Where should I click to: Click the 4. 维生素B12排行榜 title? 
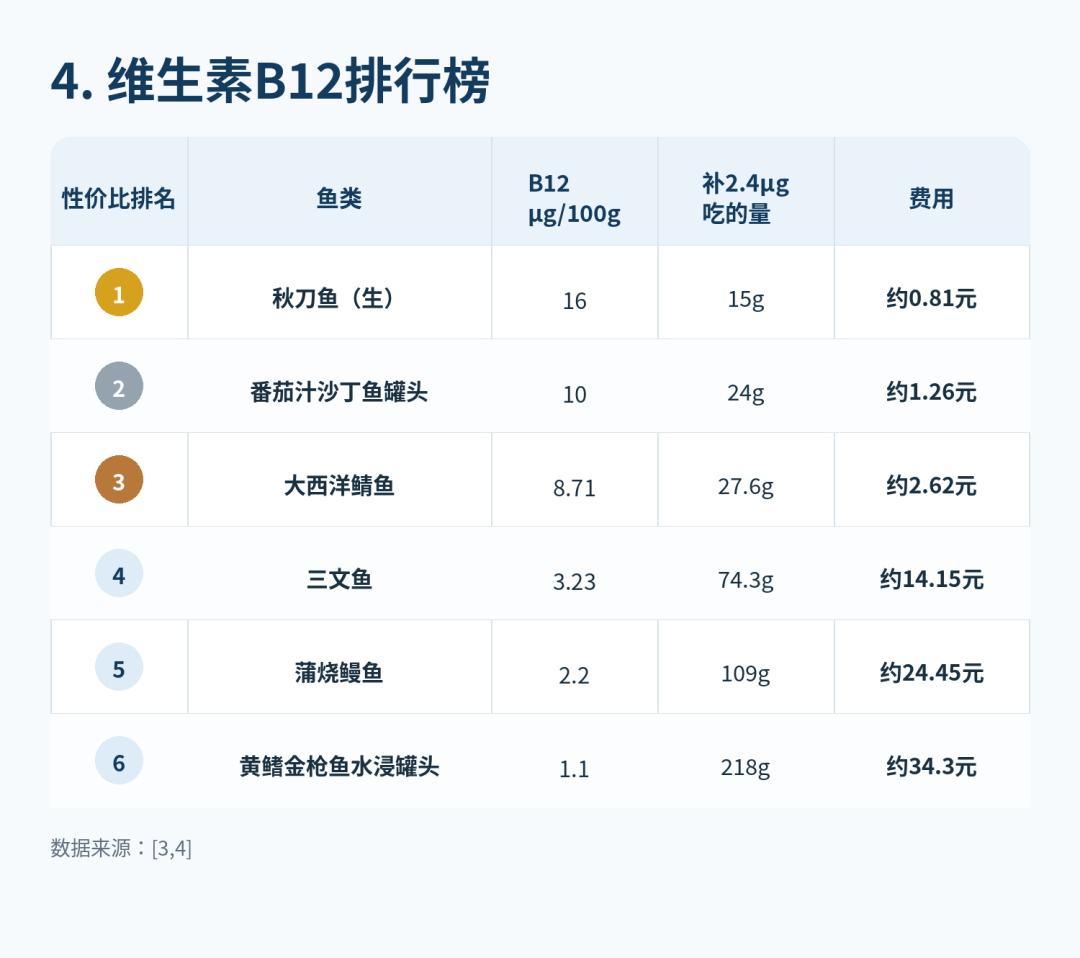pyautogui.click(x=270, y=81)
